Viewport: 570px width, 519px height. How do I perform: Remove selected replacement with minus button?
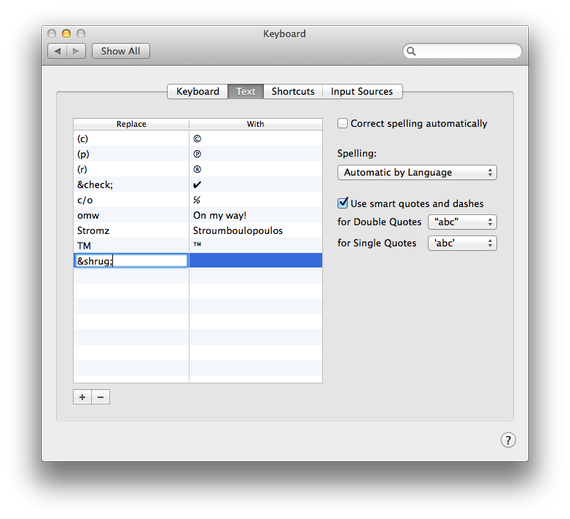click(x=101, y=397)
